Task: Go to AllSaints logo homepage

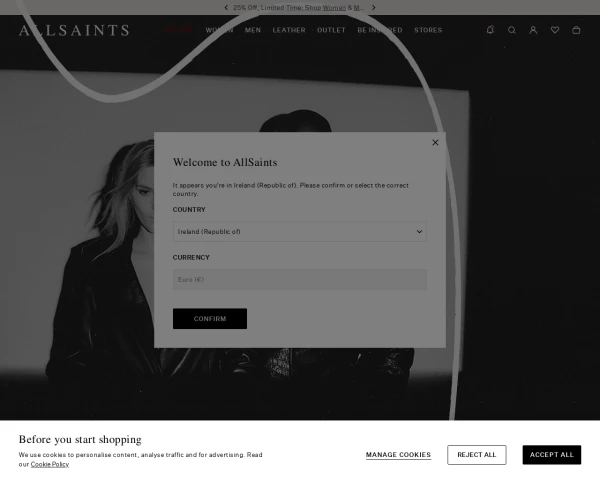Action: coord(74,30)
